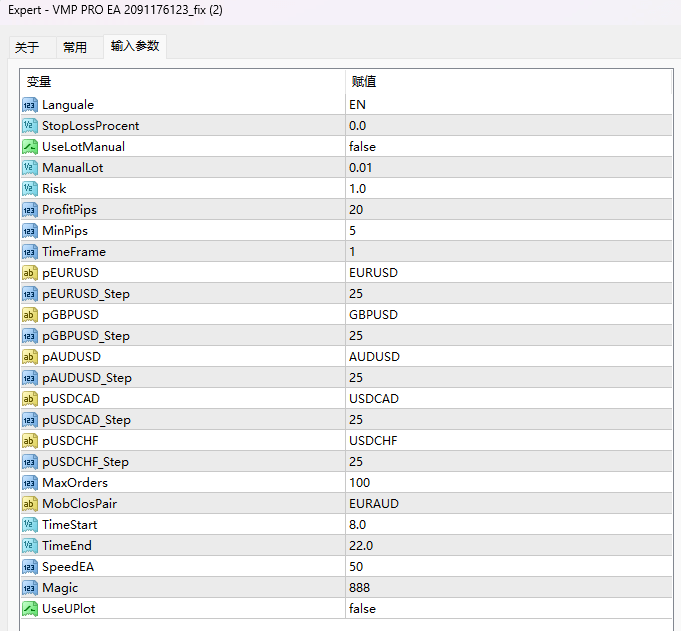Click the integer icon beside pUSDCAD_Step
Viewport: 681px width, 631px height.
click(30, 420)
